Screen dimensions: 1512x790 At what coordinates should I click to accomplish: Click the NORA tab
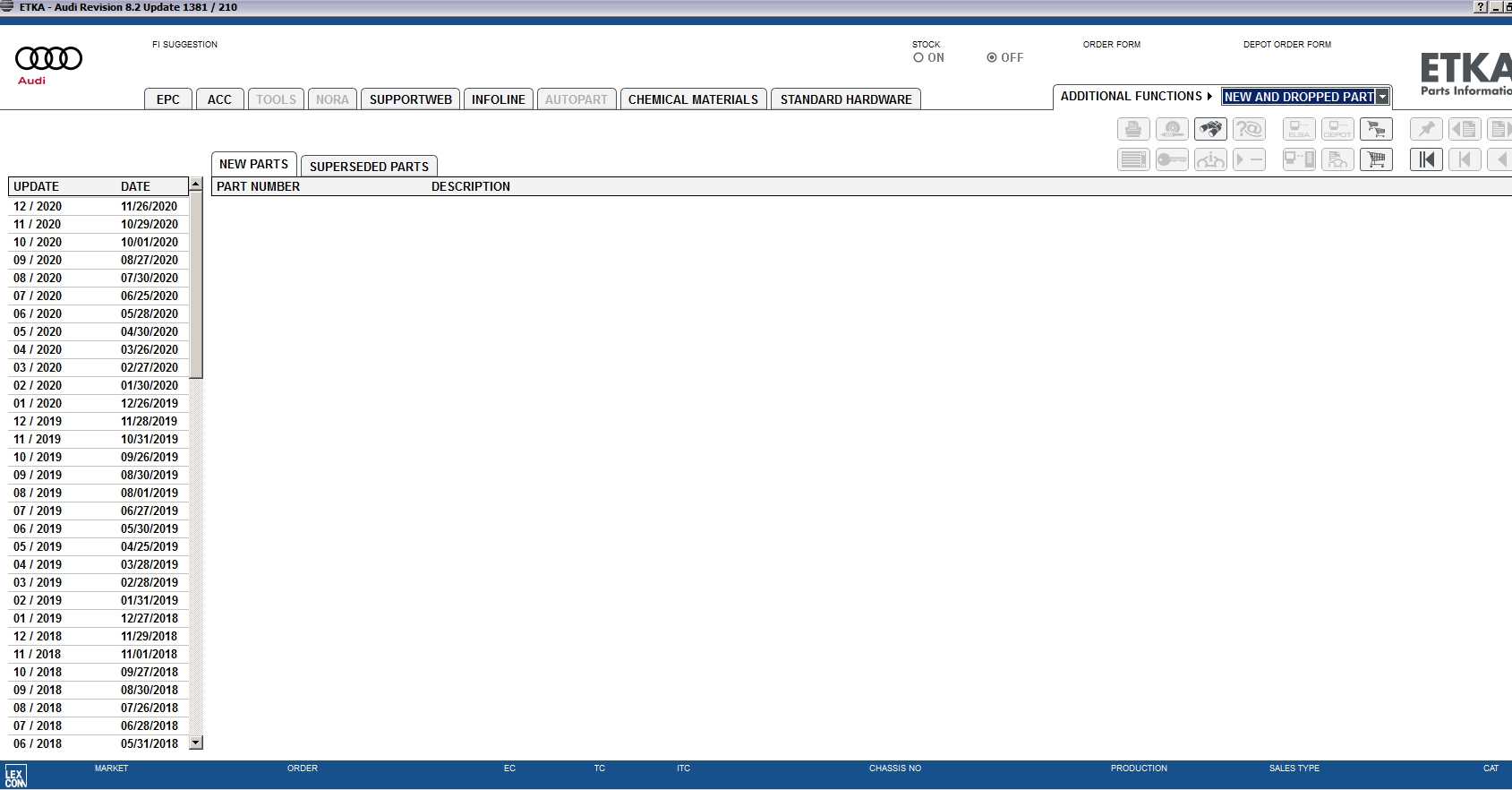tap(332, 99)
